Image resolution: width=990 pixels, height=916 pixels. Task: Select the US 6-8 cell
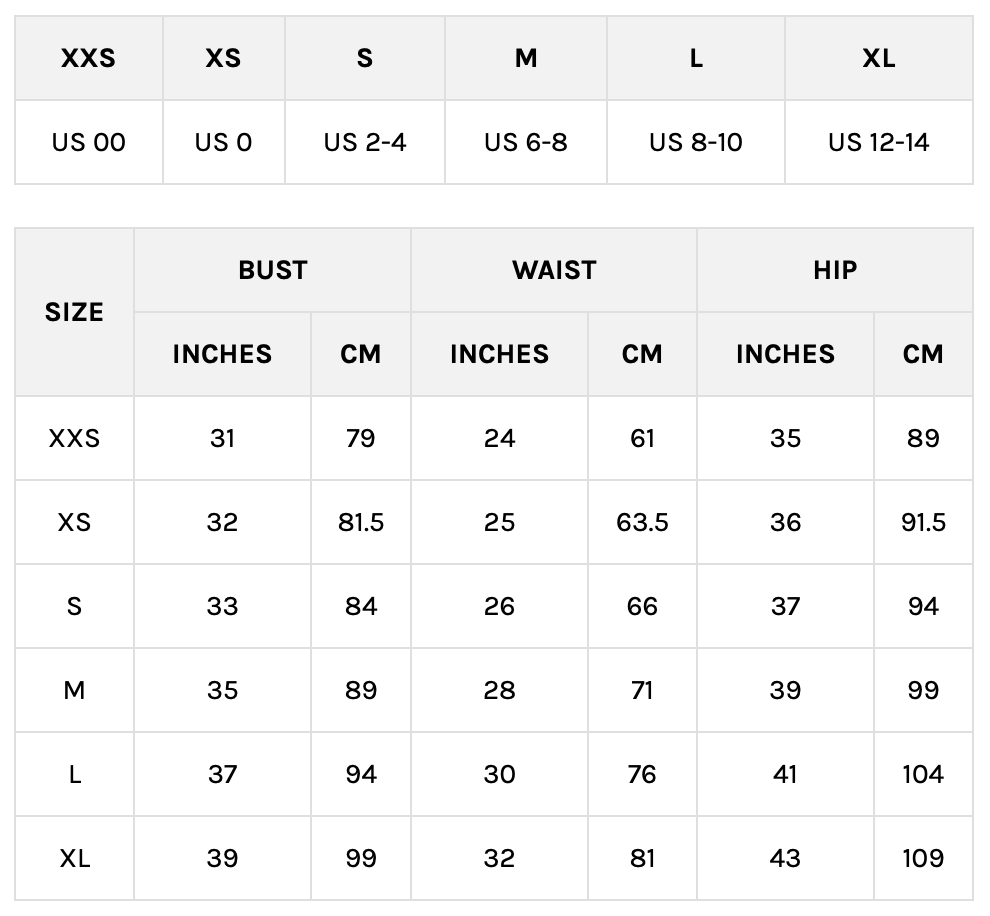(x=526, y=142)
